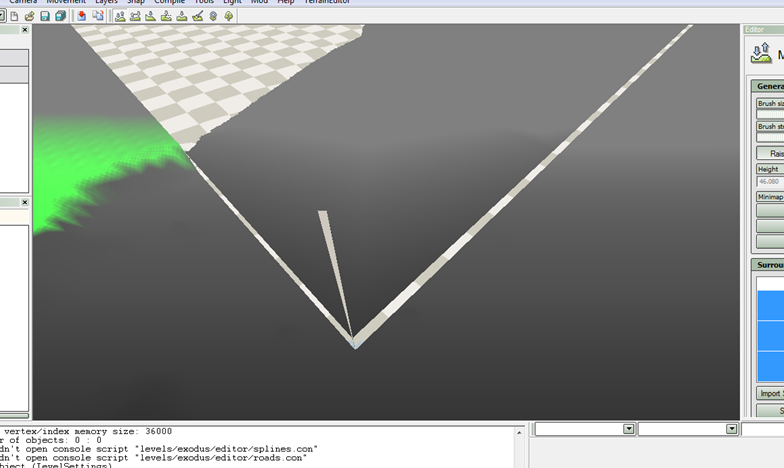This screenshot has width=784, height=468.
Task: Close the upper left docked panel
Action: (24, 30)
